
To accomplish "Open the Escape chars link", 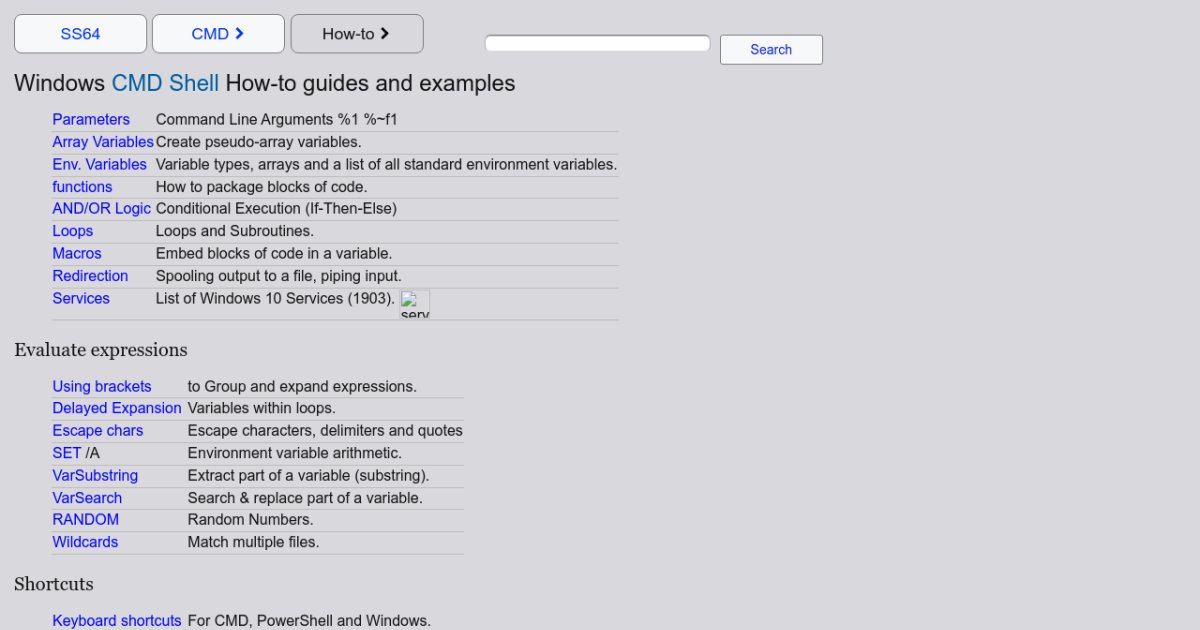I will (x=98, y=431).
